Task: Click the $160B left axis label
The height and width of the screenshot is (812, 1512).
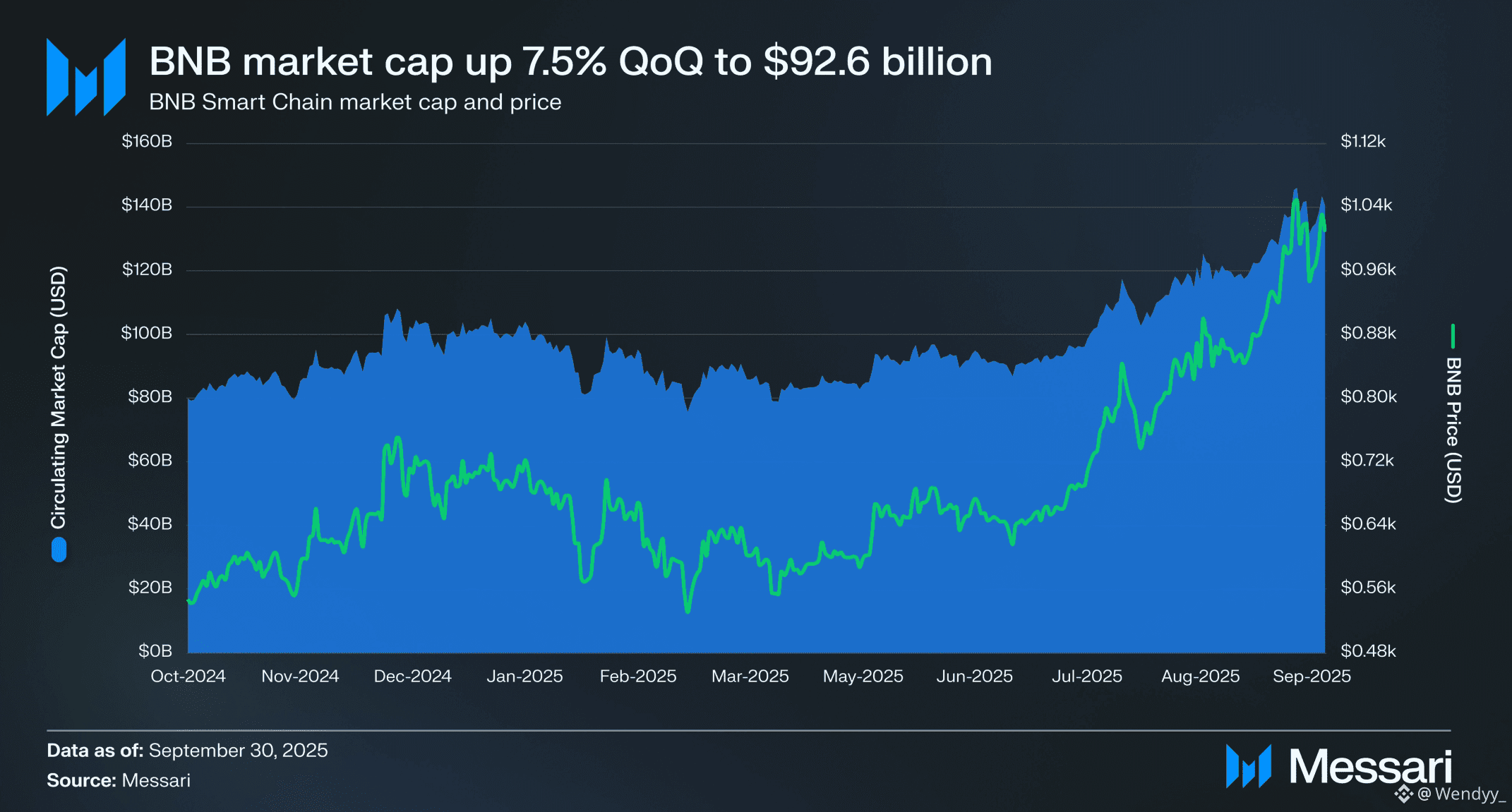Action: coord(147,141)
